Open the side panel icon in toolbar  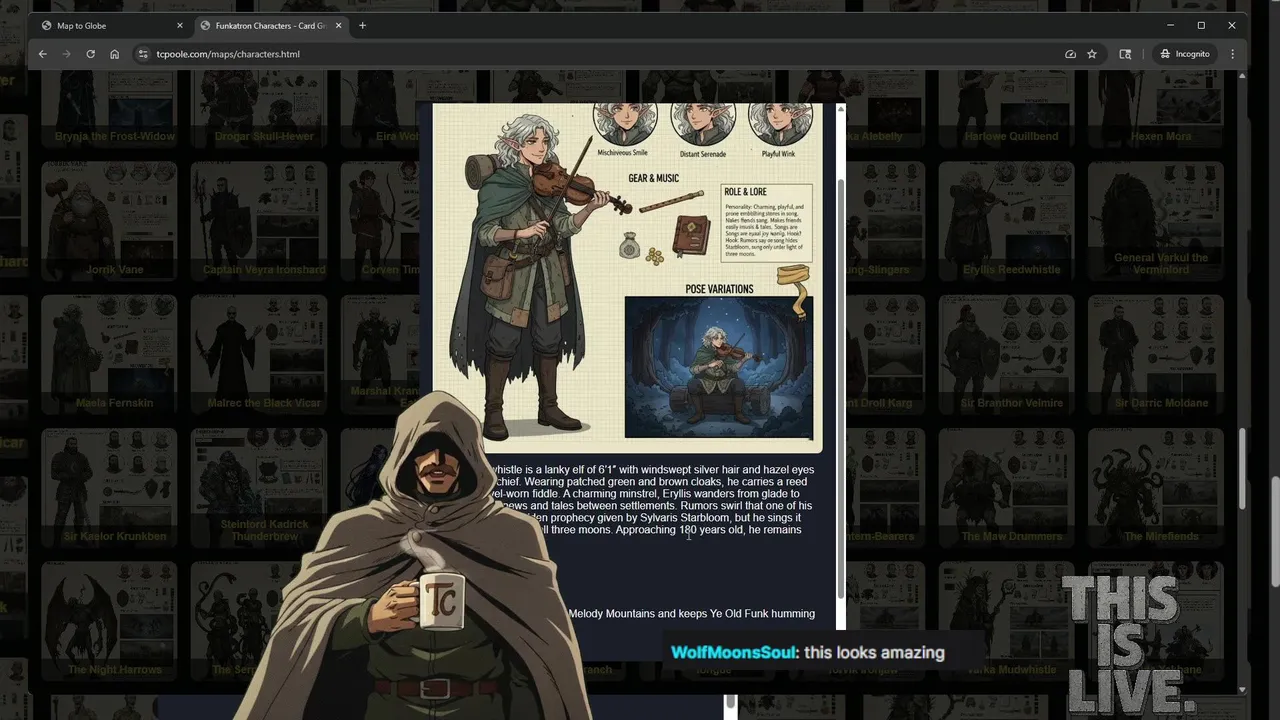[1125, 54]
